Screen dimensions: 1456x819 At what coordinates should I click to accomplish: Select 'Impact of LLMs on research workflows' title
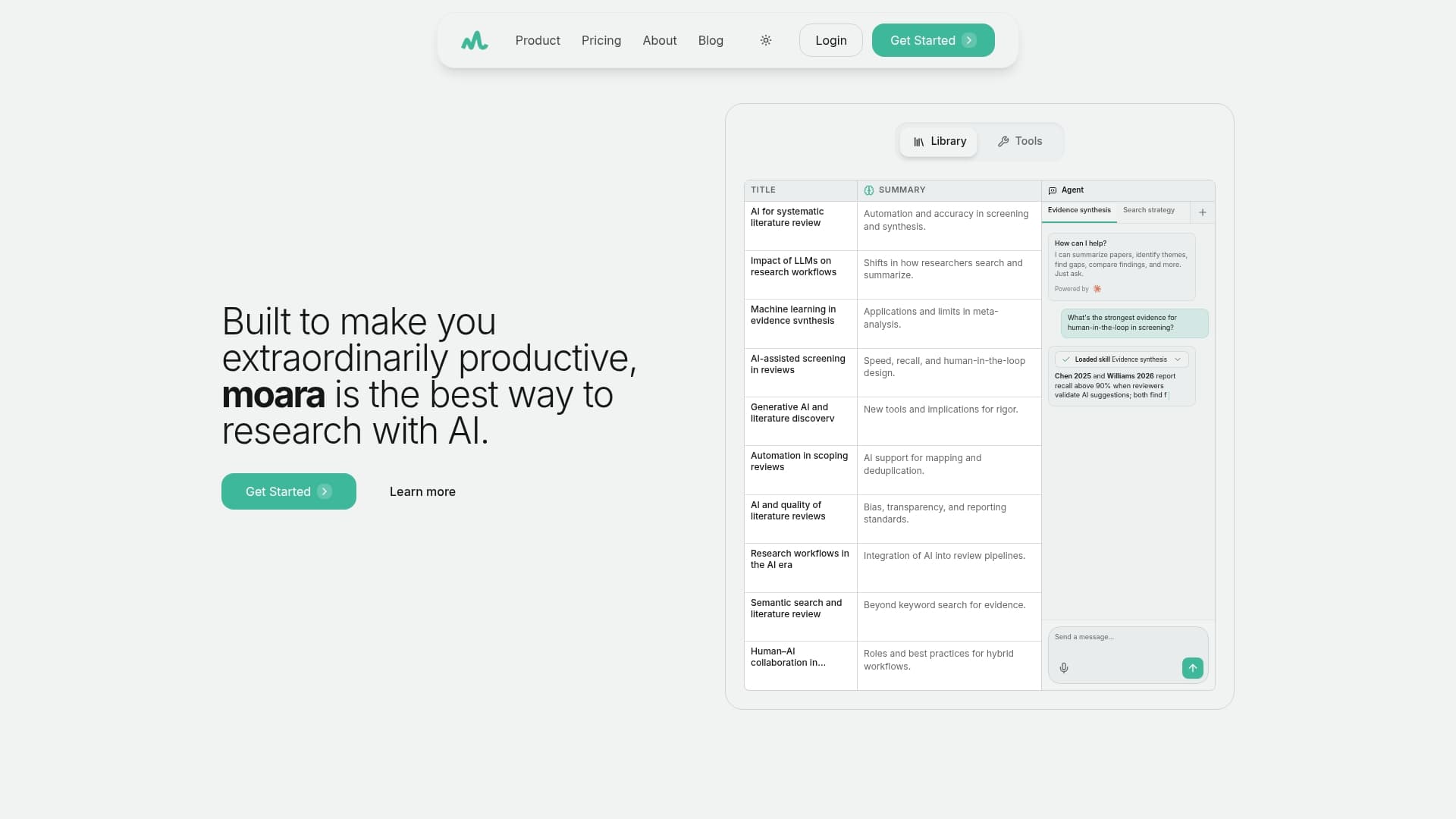click(793, 267)
